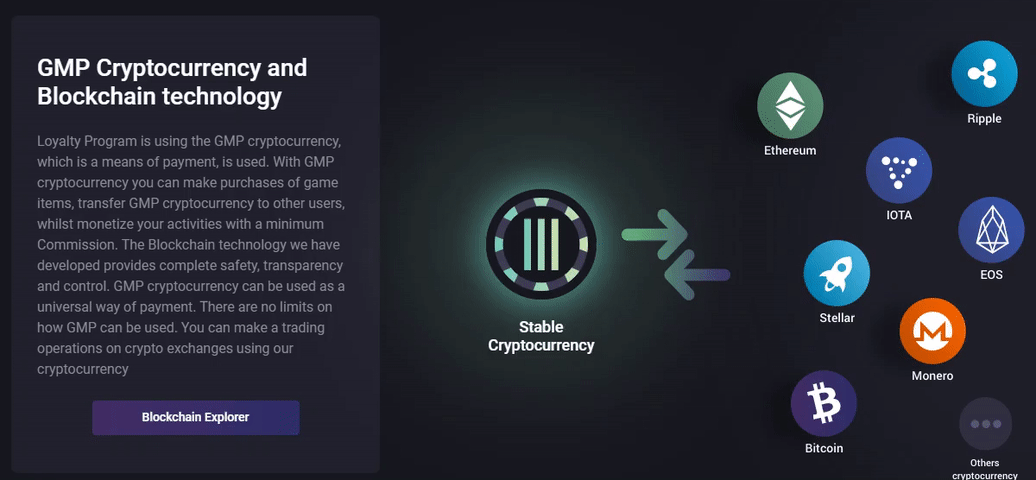Select the Ripple coin icon
The width and height of the screenshot is (1036, 480).
[984, 73]
